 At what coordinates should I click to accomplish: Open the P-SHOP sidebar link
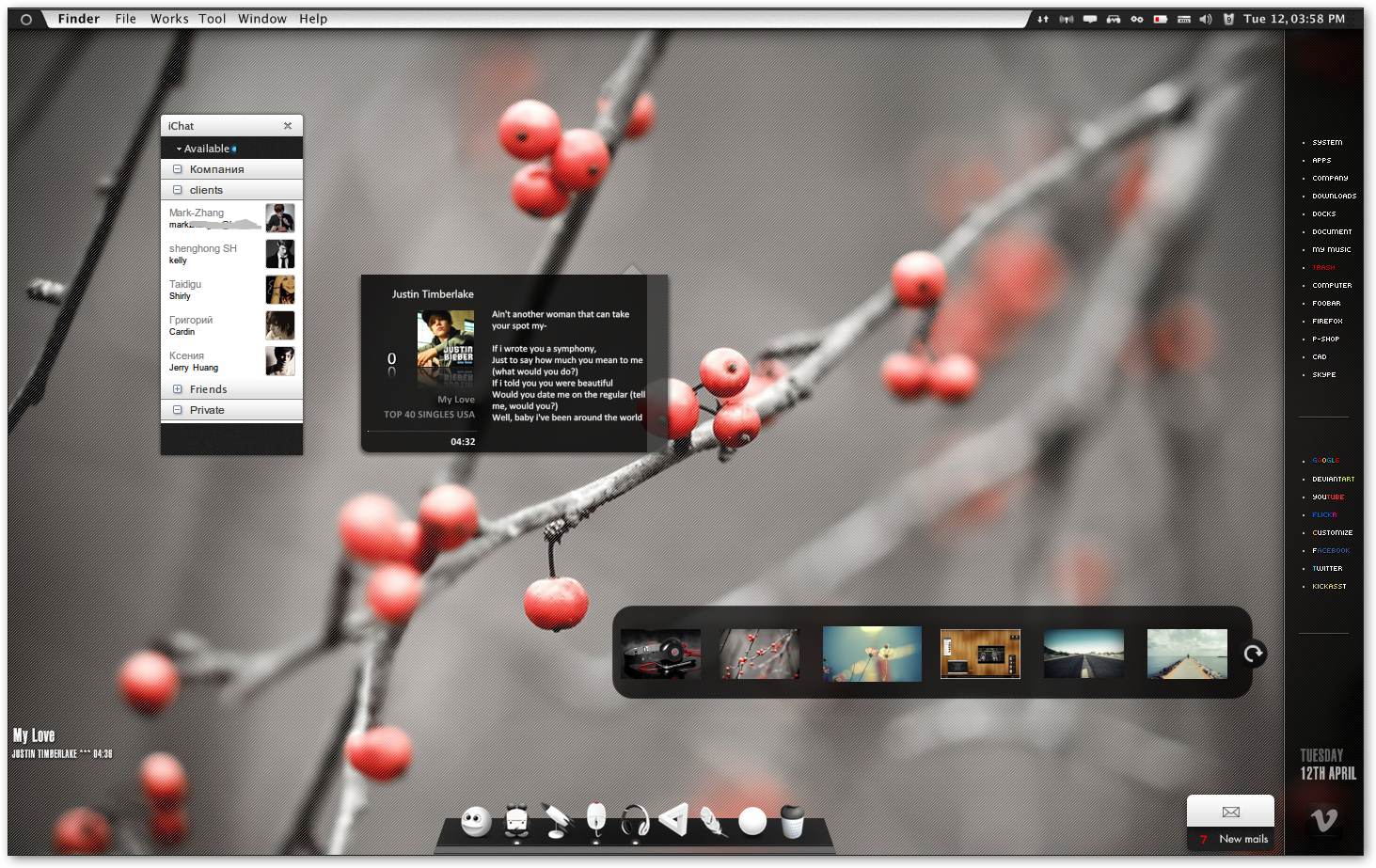pos(1325,339)
